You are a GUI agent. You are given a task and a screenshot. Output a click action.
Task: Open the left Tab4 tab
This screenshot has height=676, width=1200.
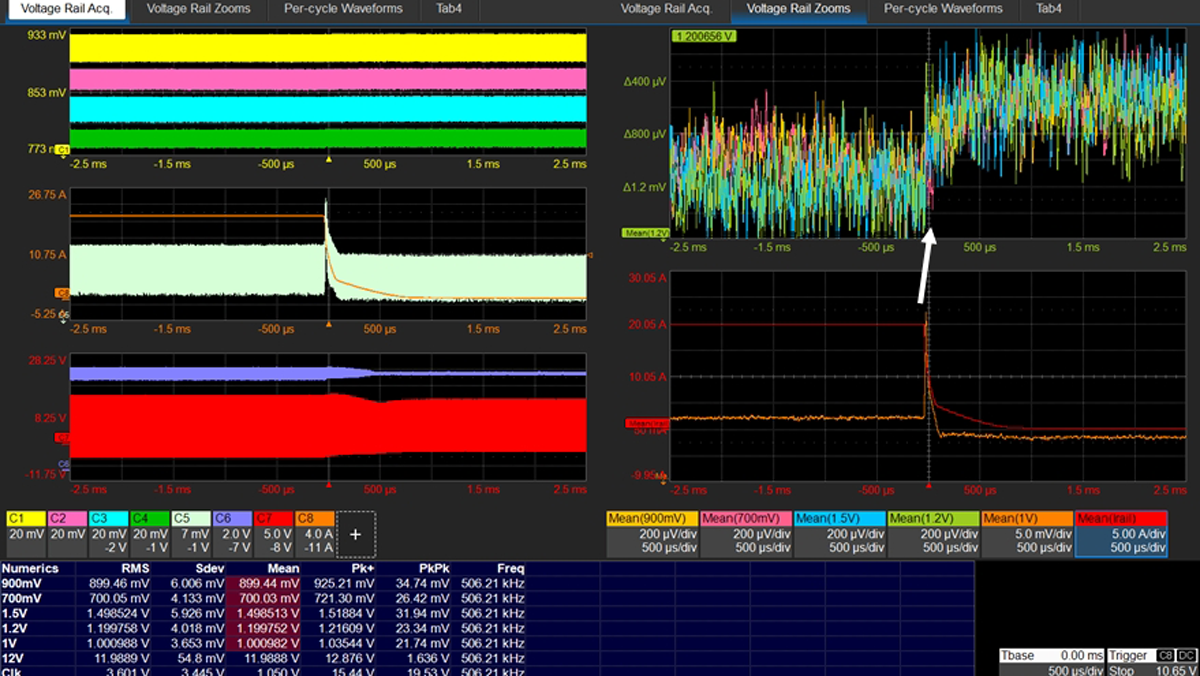448,9
